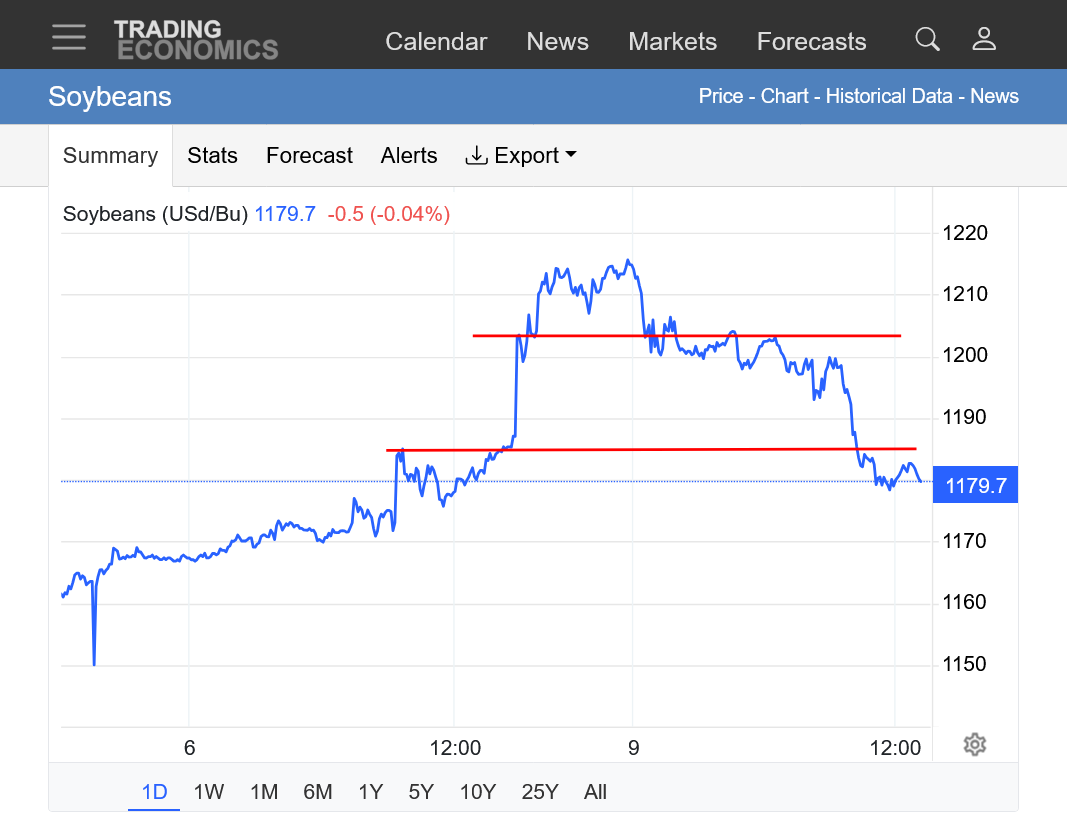1067x828 pixels.
Task: Open the Forecasts navigation item
Action: (x=811, y=42)
